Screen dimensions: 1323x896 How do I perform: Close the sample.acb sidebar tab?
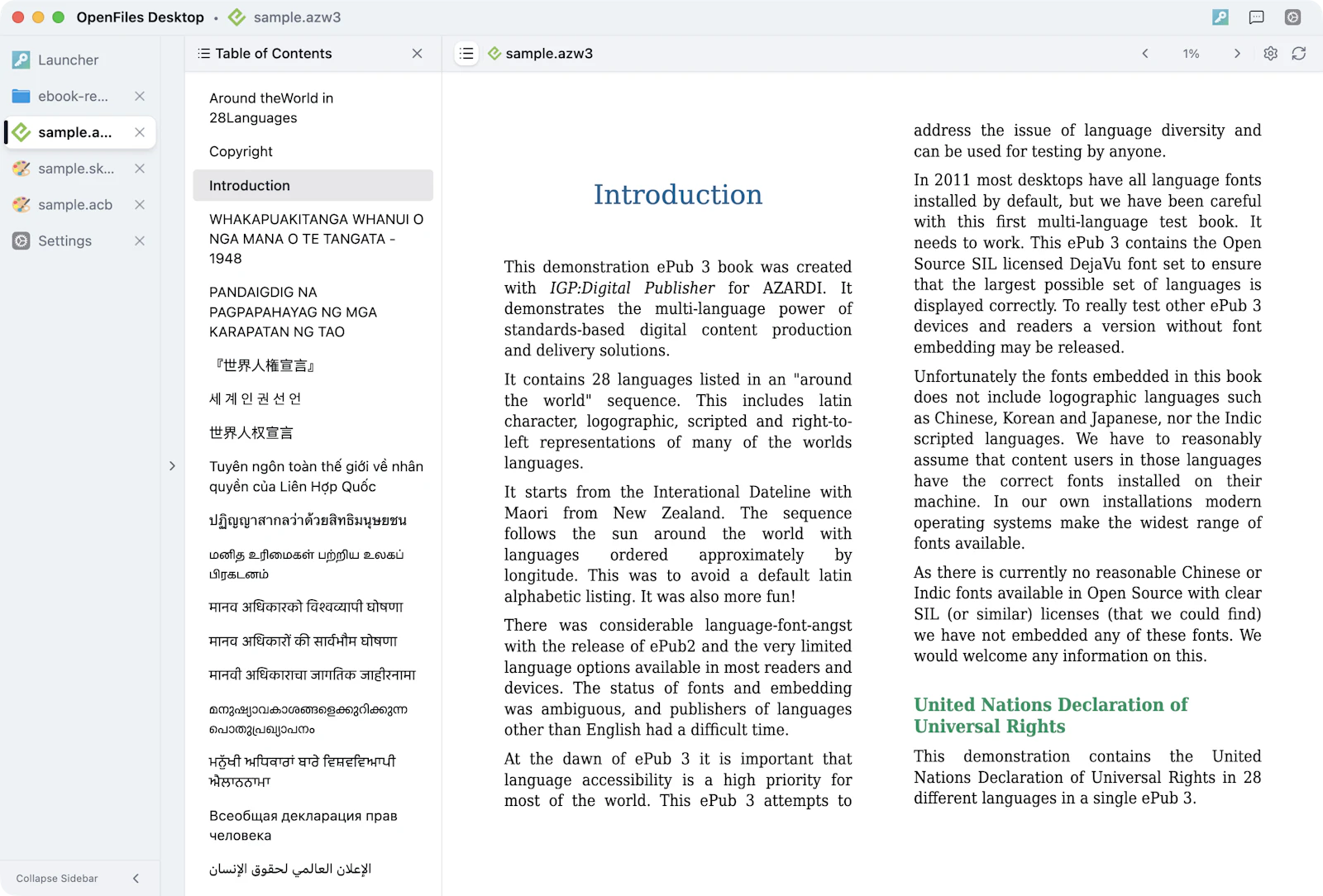140,205
